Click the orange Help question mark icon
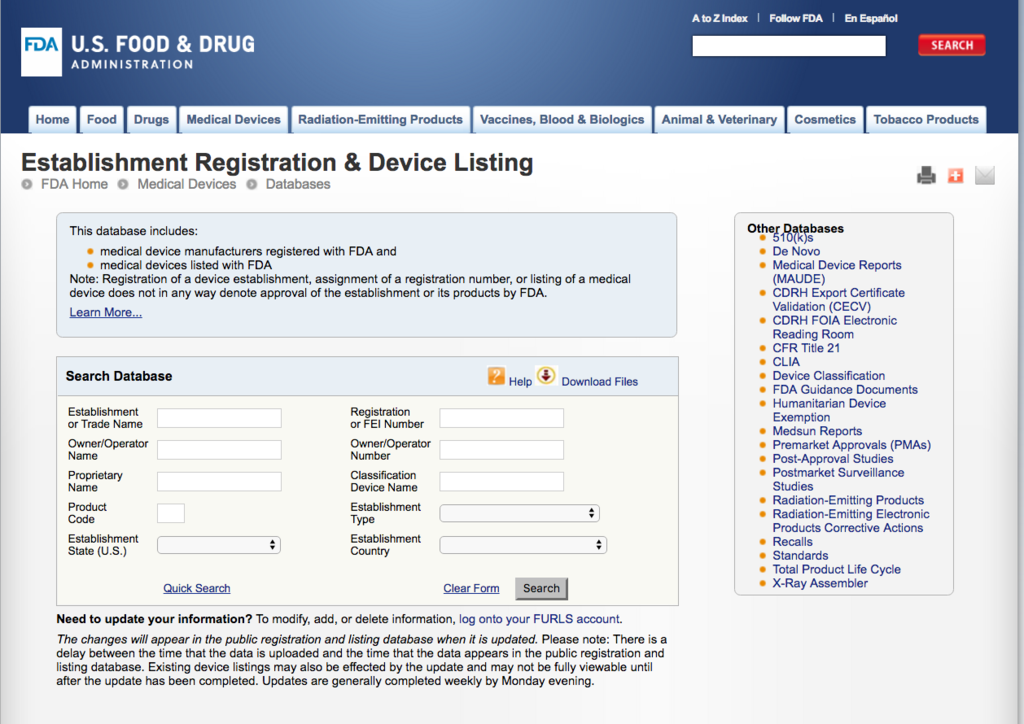Image resolution: width=1024 pixels, height=724 pixels. pos(496,376)
